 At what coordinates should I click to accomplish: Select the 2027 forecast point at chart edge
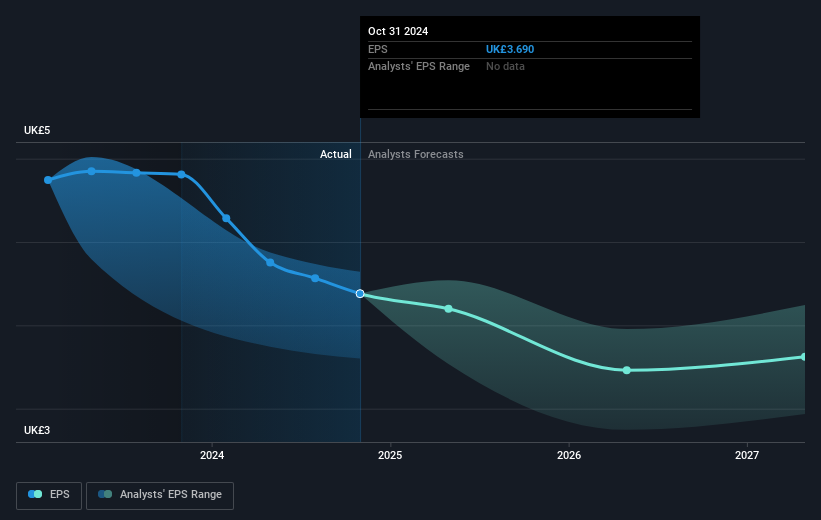pos(803,357)
